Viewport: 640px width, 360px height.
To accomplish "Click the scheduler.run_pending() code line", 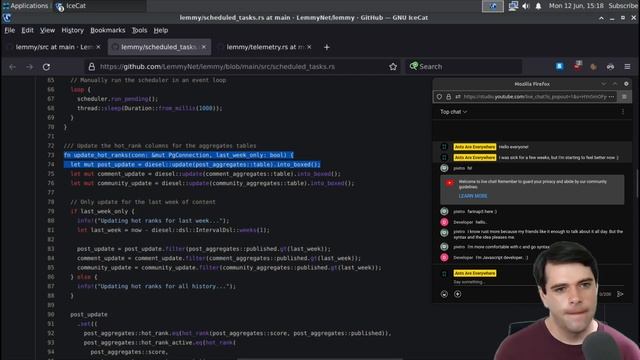I will coord(118,99).
